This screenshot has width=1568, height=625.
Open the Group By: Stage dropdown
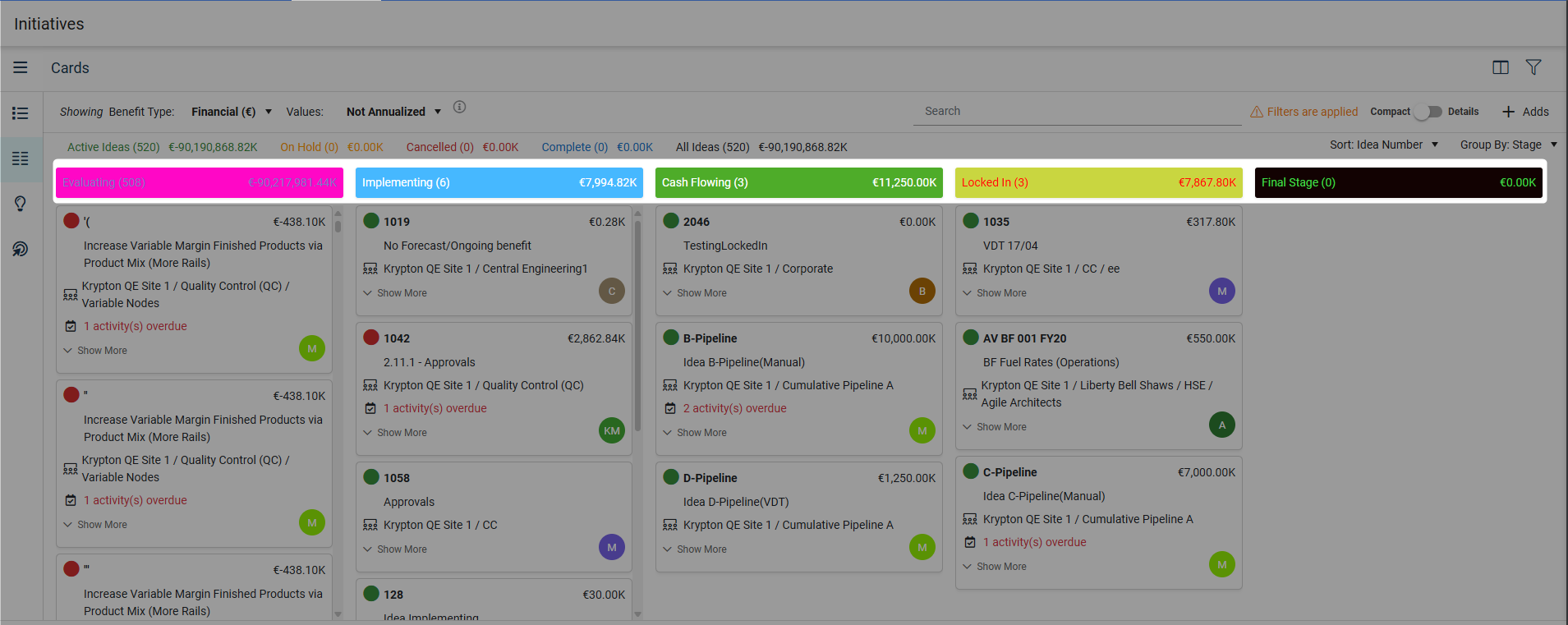click(x=1509, y=145)
